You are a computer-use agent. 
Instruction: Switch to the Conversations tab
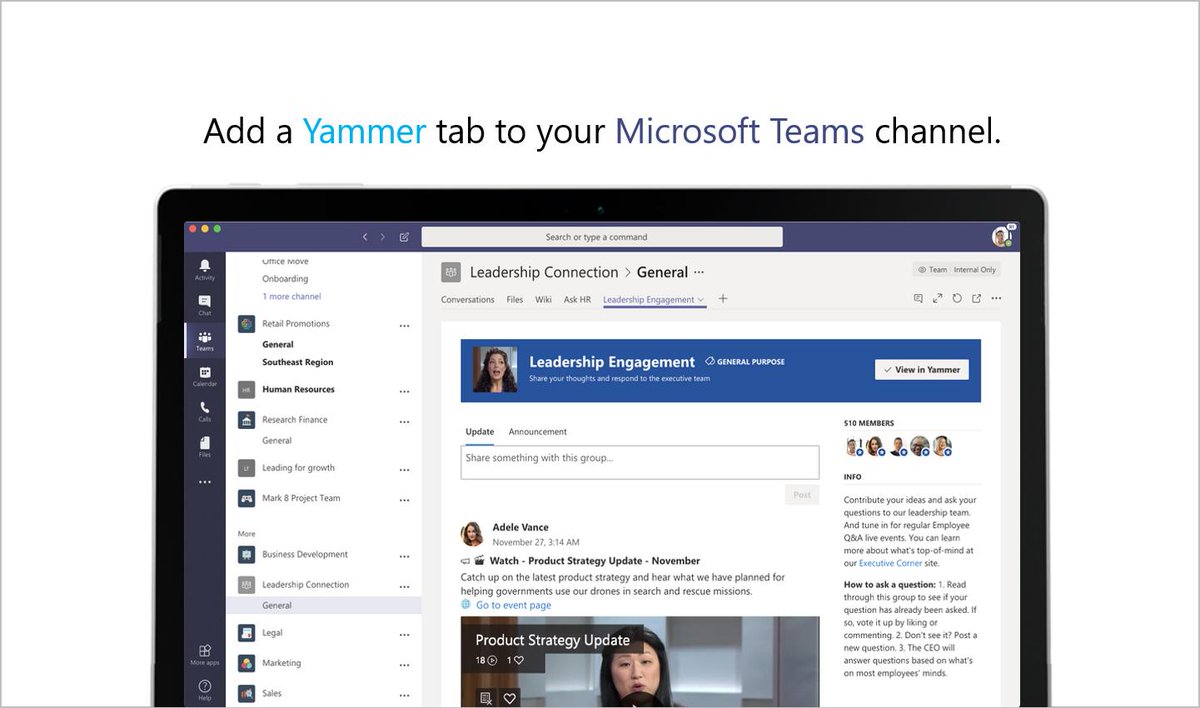[x=468, y=299]
